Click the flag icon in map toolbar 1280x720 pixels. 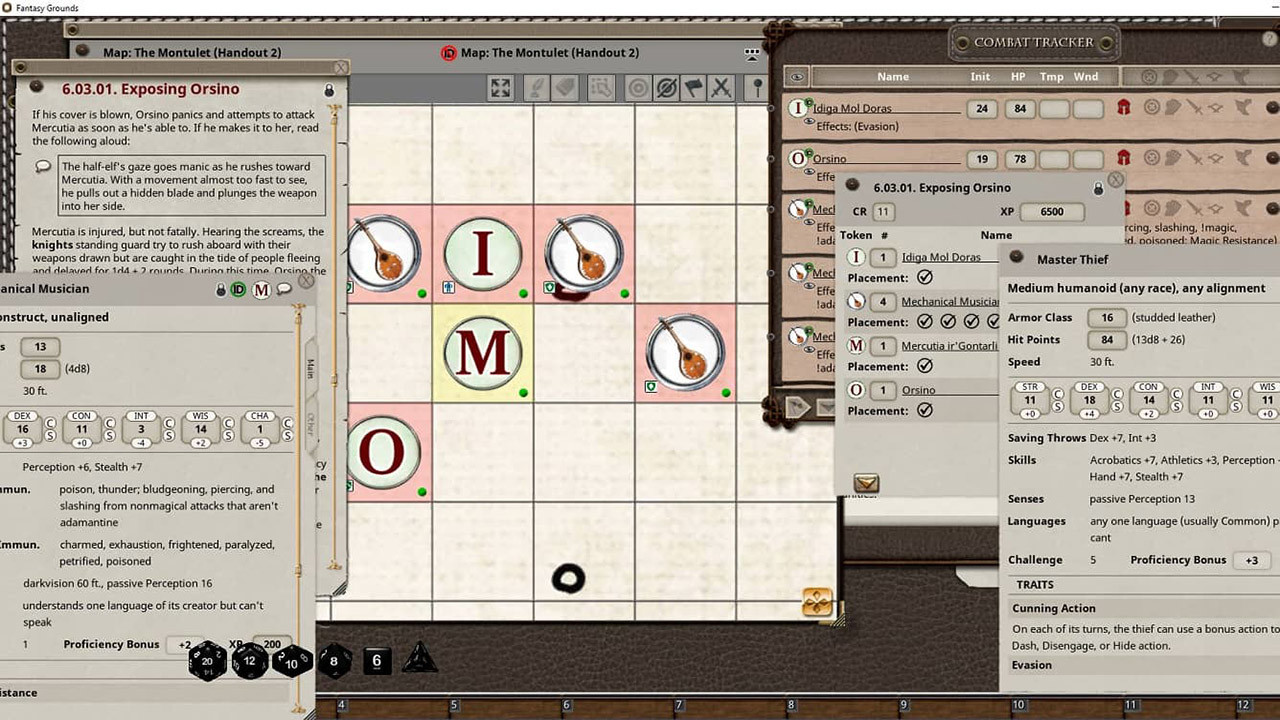(x=693, y=88)
